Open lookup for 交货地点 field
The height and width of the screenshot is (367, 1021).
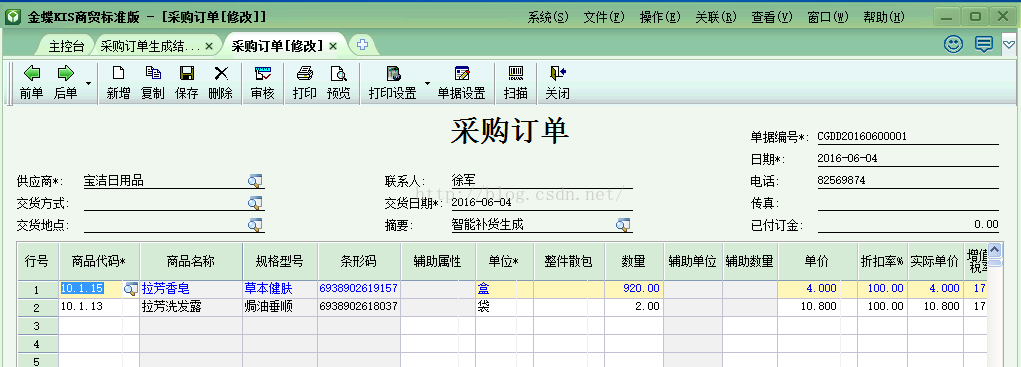[x=255, y=225]
